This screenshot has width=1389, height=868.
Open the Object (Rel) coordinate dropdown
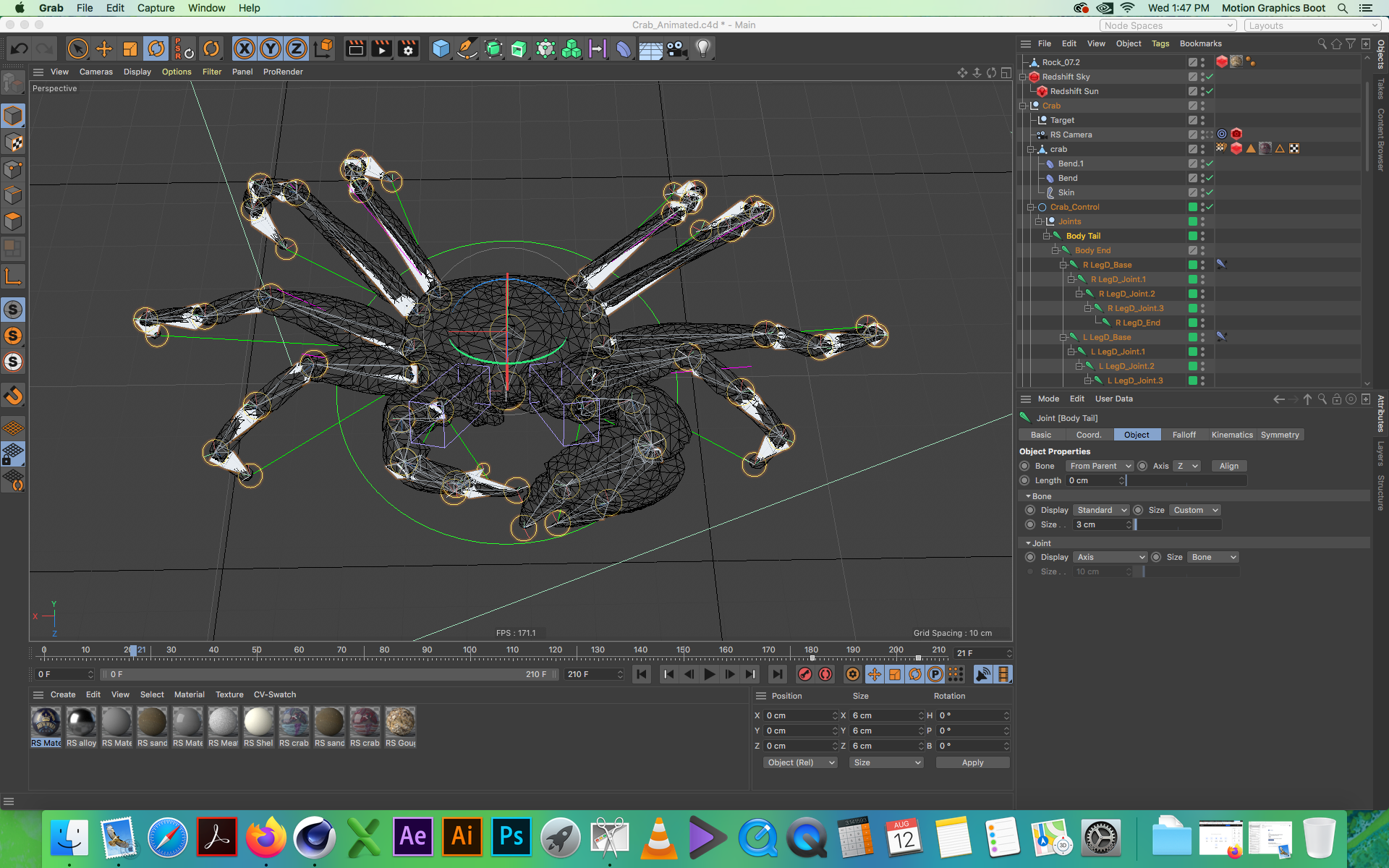[800, 762]
